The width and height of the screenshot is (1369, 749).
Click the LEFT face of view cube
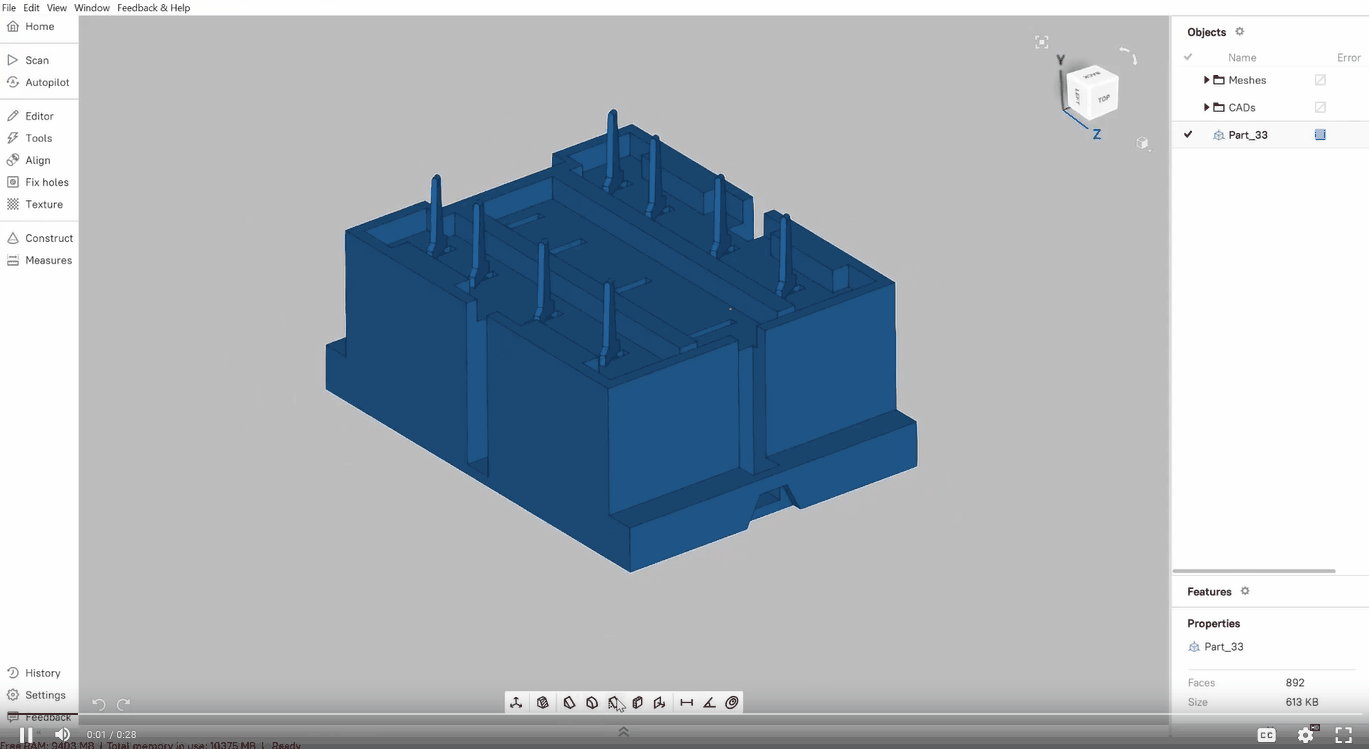[x=1077, y=96]
